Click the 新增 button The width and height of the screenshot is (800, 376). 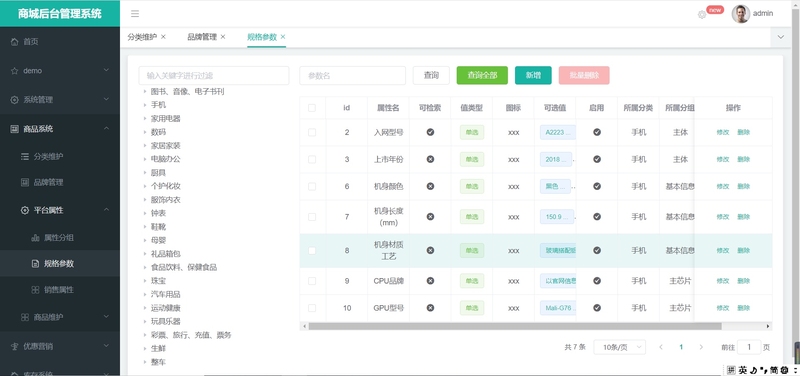[533, 76]
